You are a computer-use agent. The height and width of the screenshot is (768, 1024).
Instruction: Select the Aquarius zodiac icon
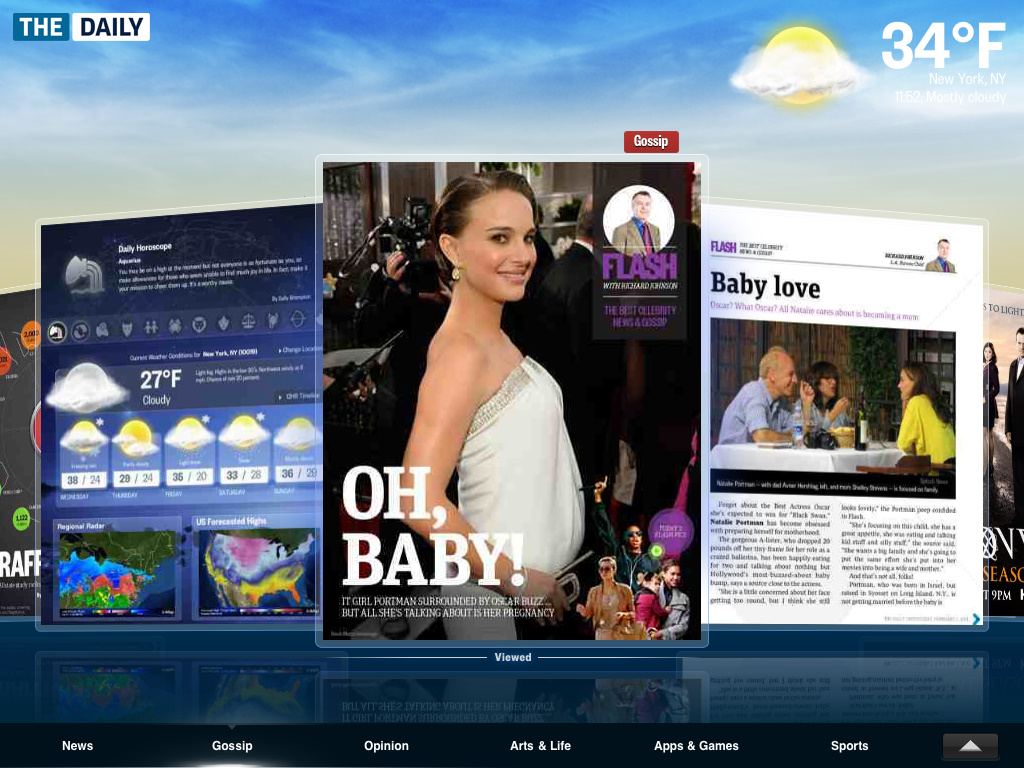coord(56,332)
